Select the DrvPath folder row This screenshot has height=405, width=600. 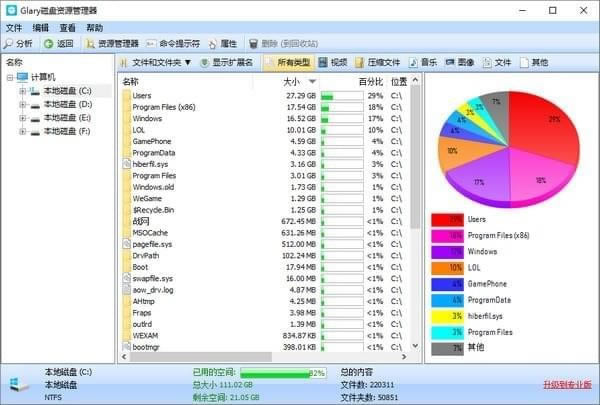coord(264,255)
